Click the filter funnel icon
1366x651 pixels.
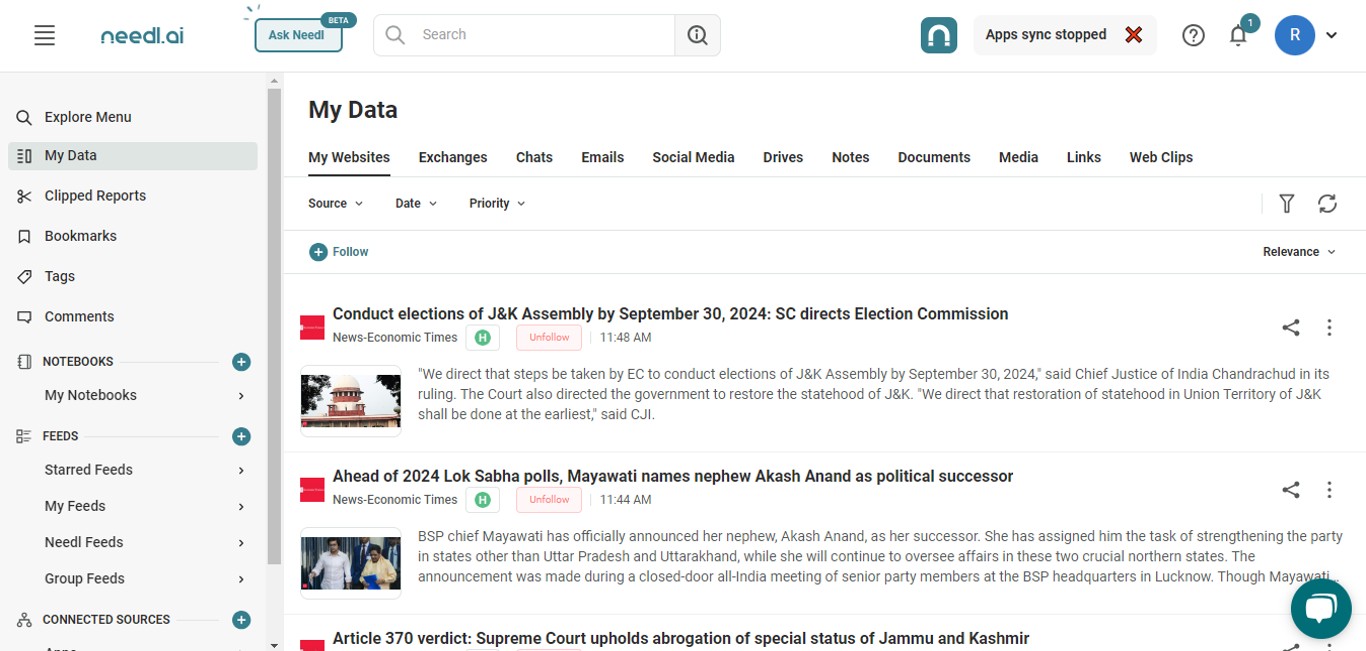pyautogui.click(x=1287, y=204)
